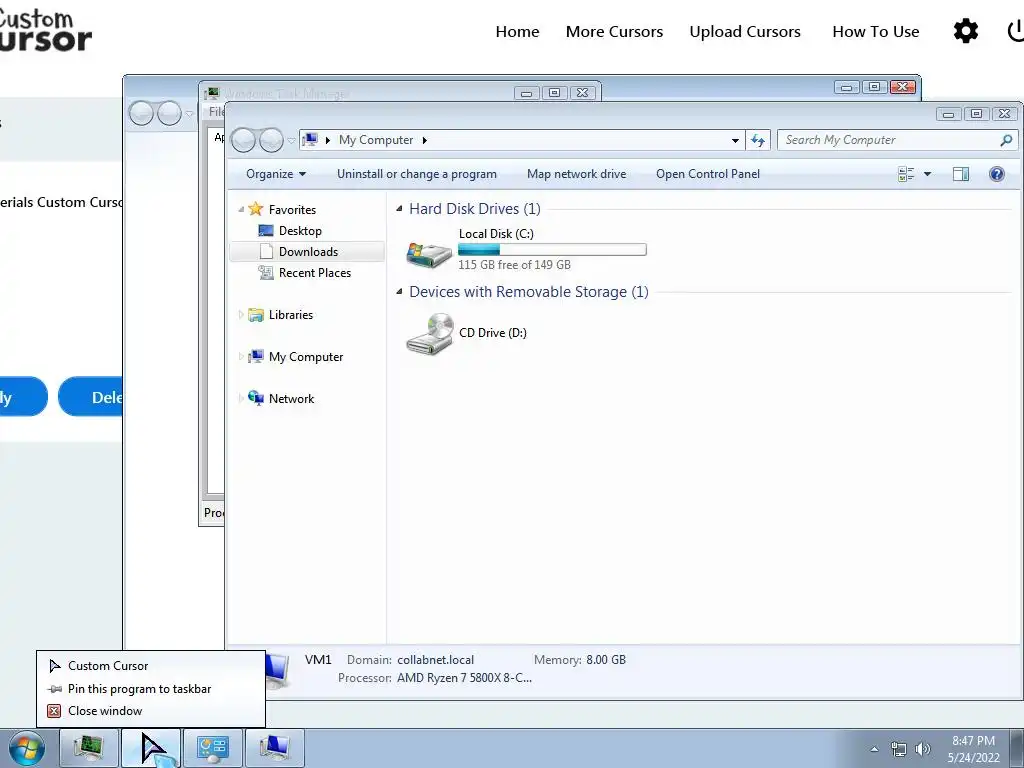Select the Local Disk (C:) drive icon
Screen dimensions: 1024x768
pos(429,253)
